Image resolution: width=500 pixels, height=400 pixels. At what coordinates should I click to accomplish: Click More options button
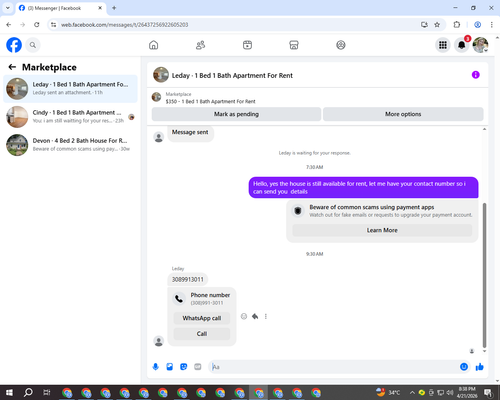coord(403,114)
